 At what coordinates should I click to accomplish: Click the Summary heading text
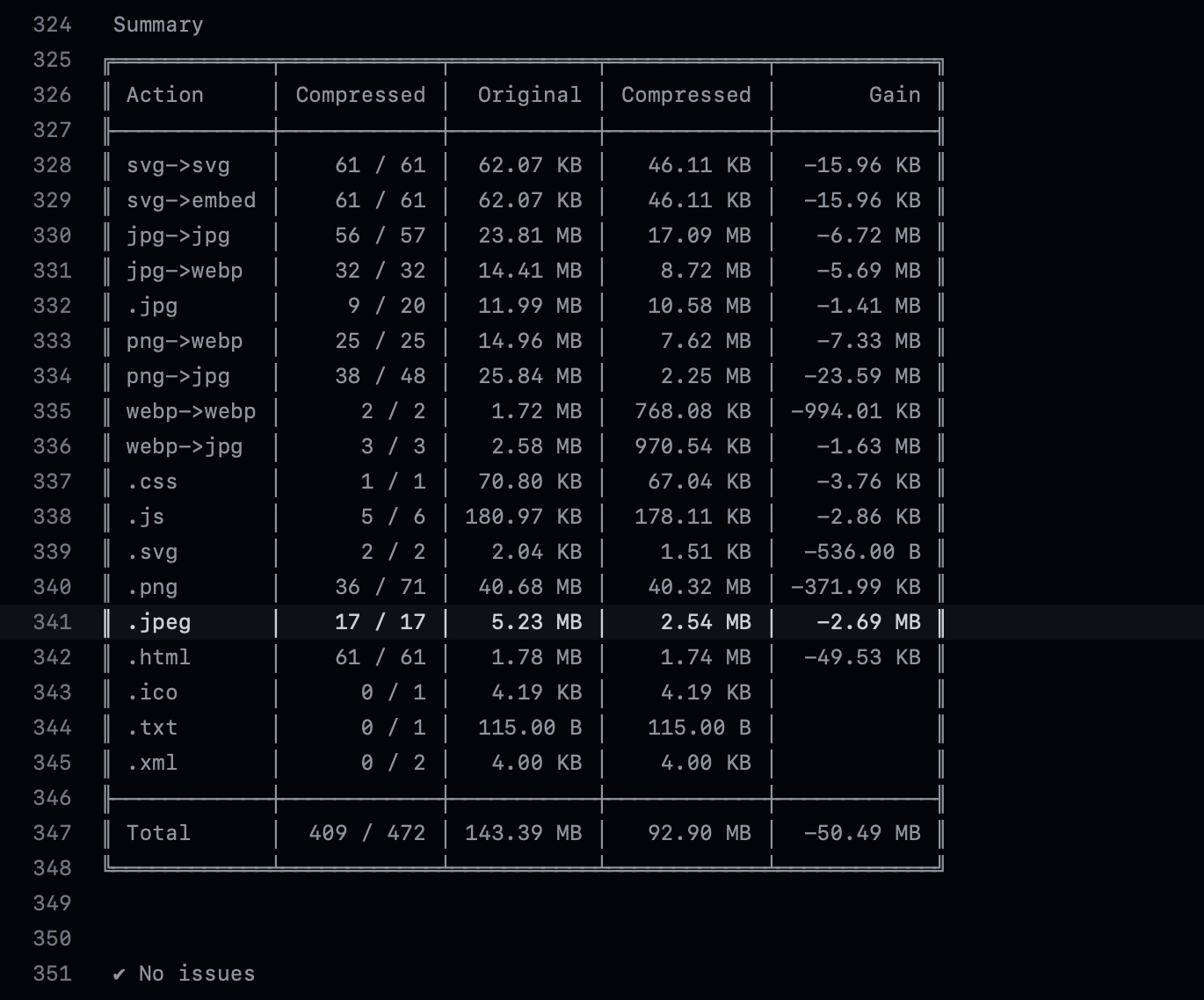pos(158,25)
